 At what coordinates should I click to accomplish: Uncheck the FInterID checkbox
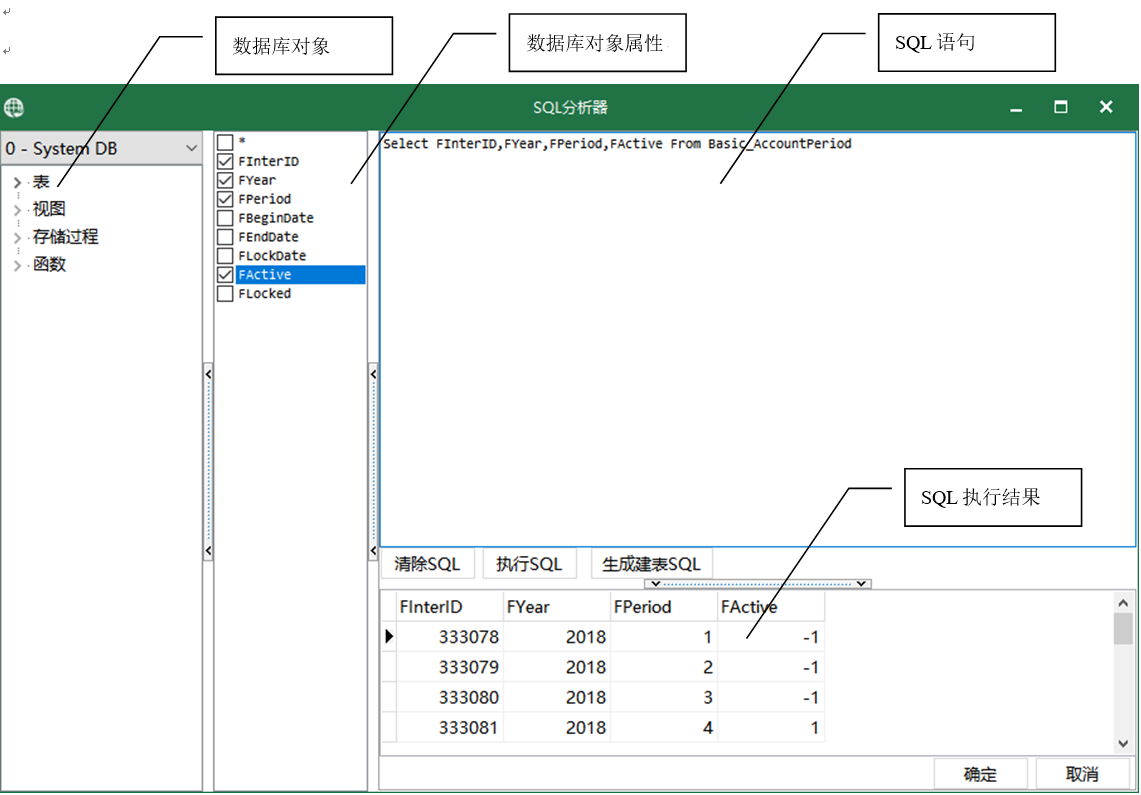[x=226, y=161]
